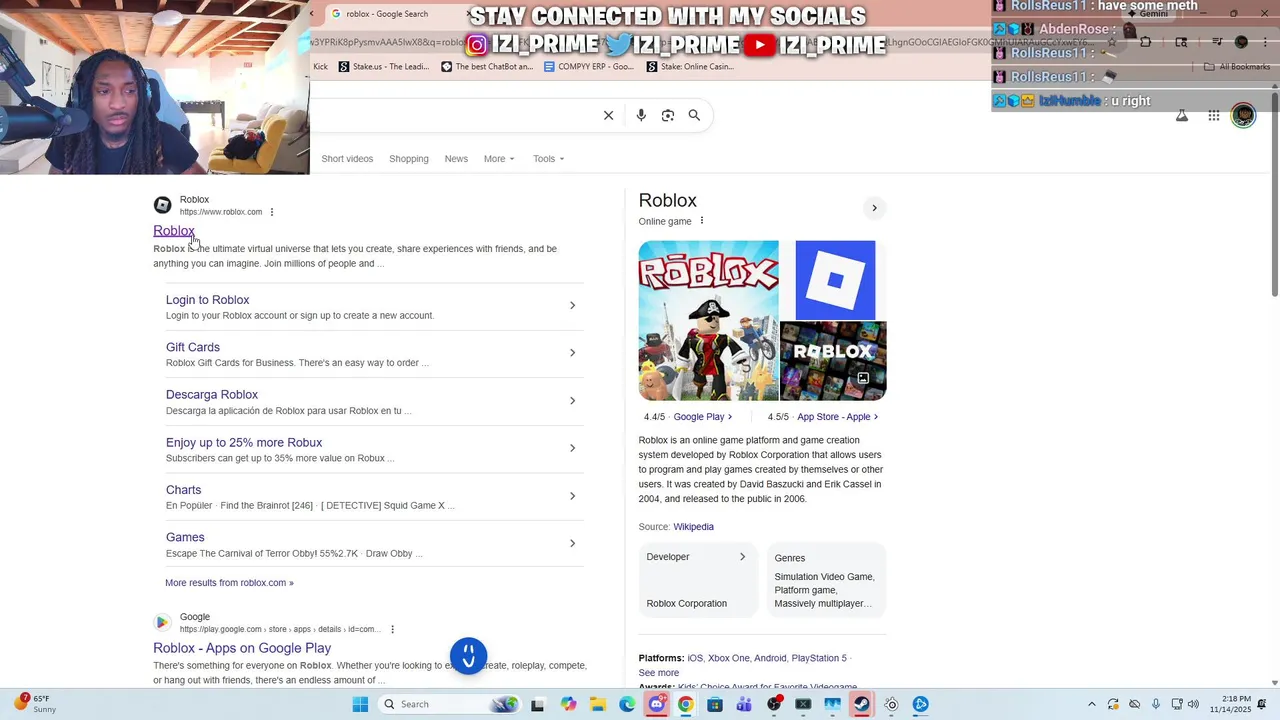Click the chevron on Login to Roblox row

coord(572,305)
